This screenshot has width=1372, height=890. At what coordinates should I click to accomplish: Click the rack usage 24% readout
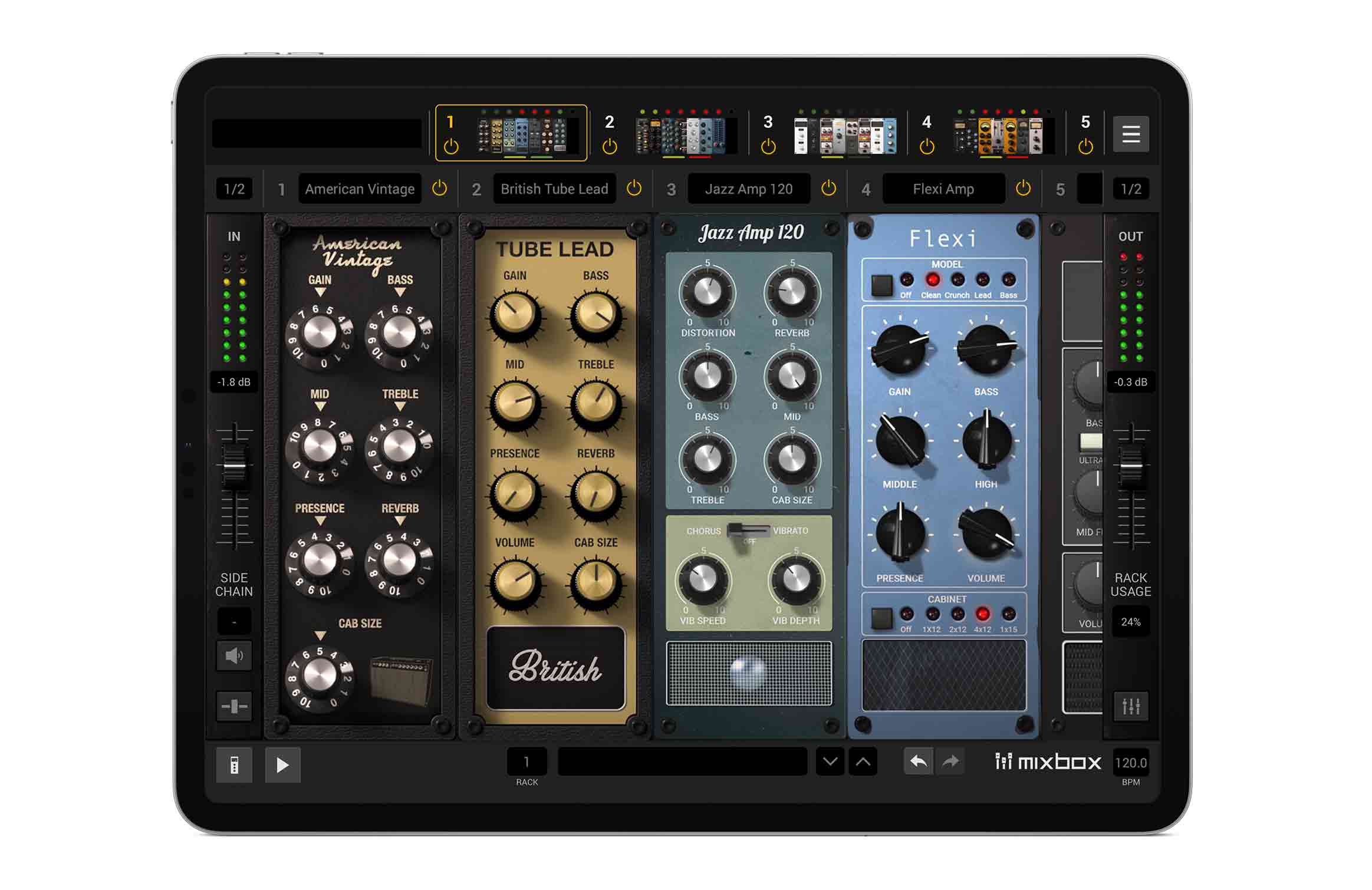[1130, 622]
